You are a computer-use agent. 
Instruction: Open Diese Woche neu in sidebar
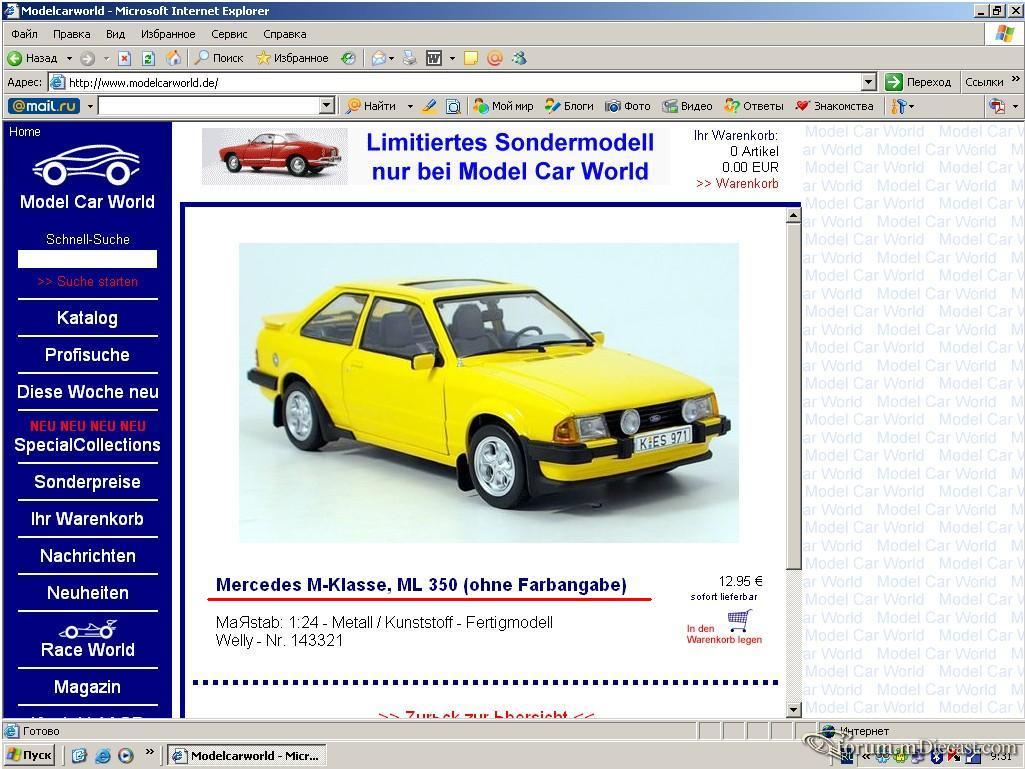pos(88,392)
